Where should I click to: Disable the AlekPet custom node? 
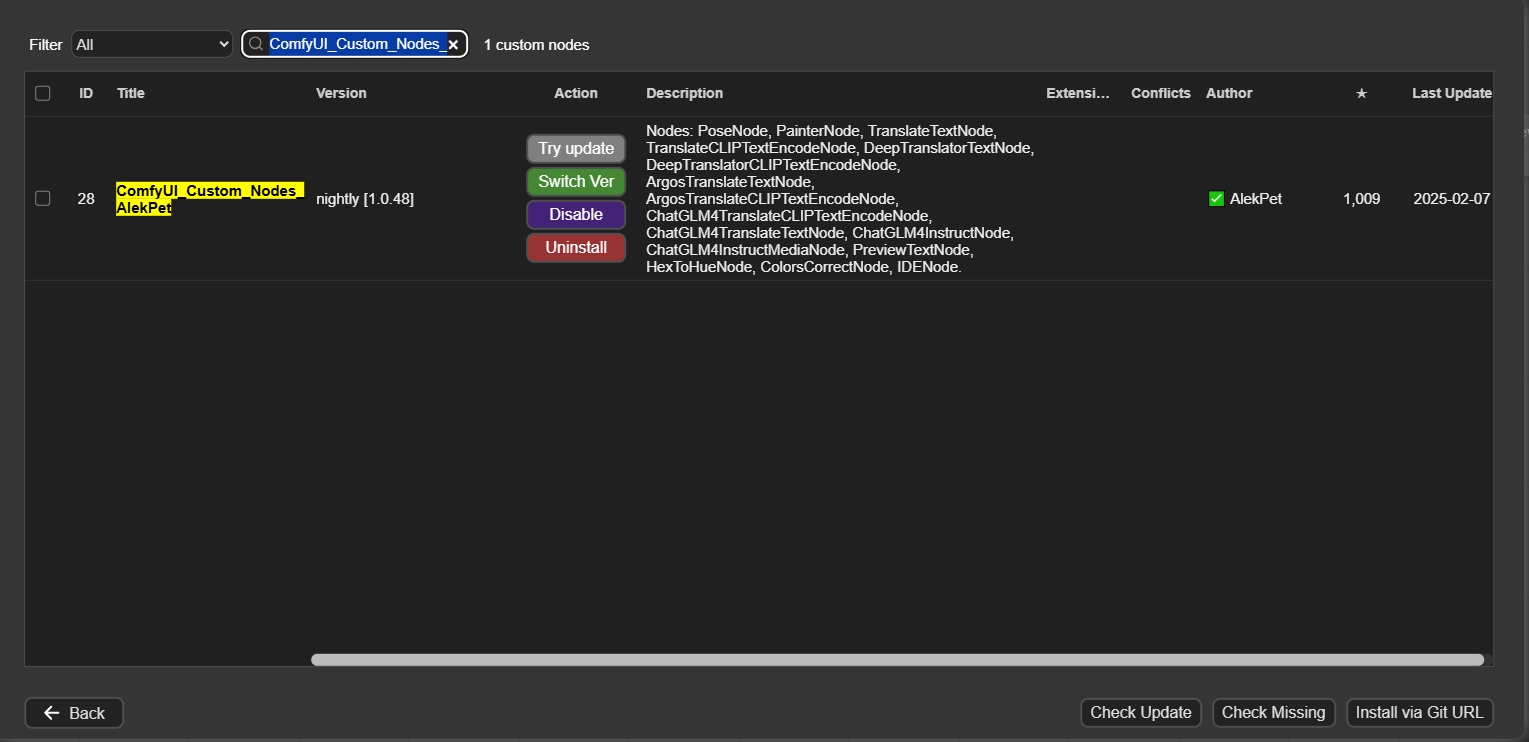click(576, 215)
